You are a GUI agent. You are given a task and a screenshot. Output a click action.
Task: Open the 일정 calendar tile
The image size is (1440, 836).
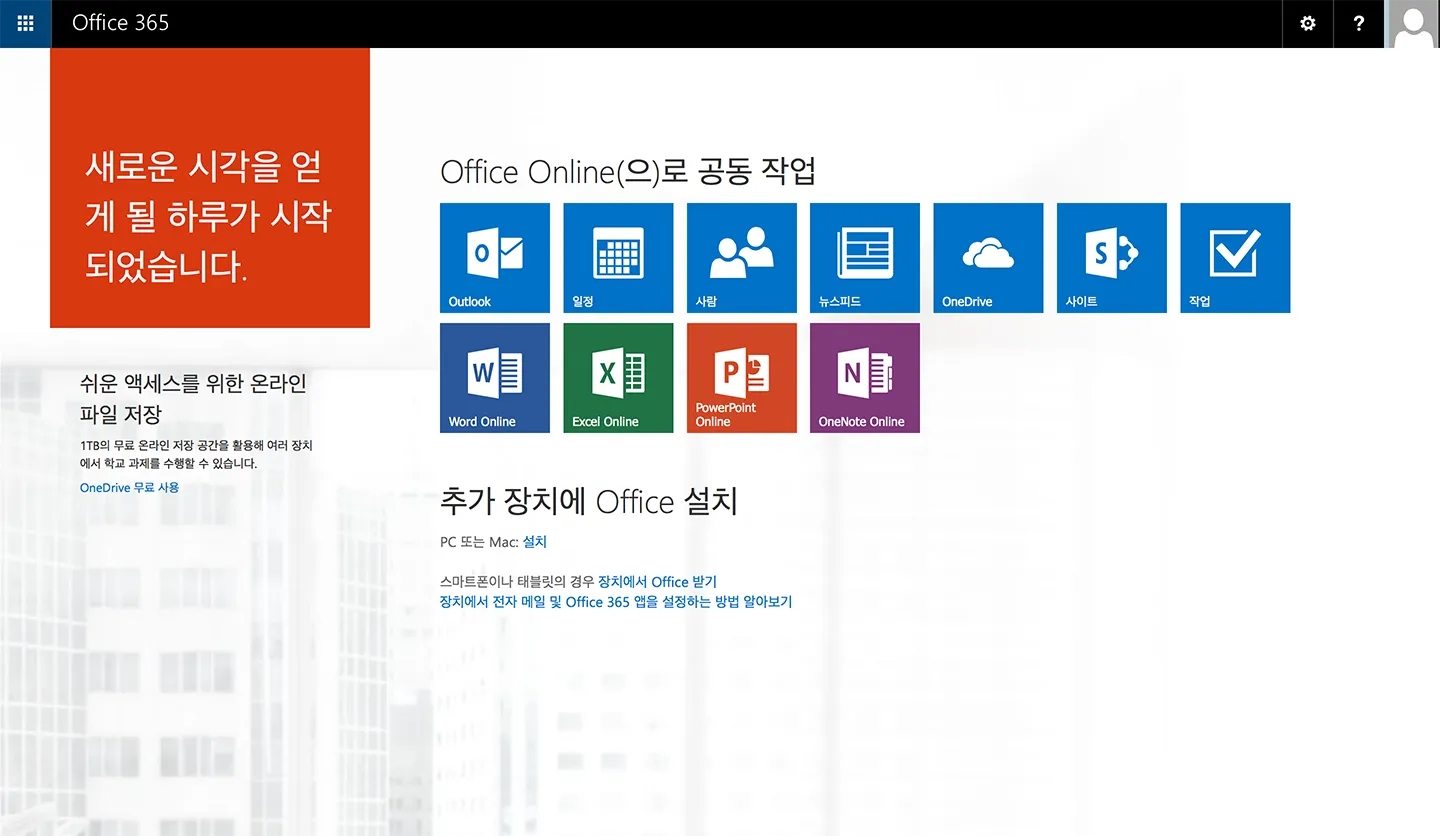[x=618, y=258]
